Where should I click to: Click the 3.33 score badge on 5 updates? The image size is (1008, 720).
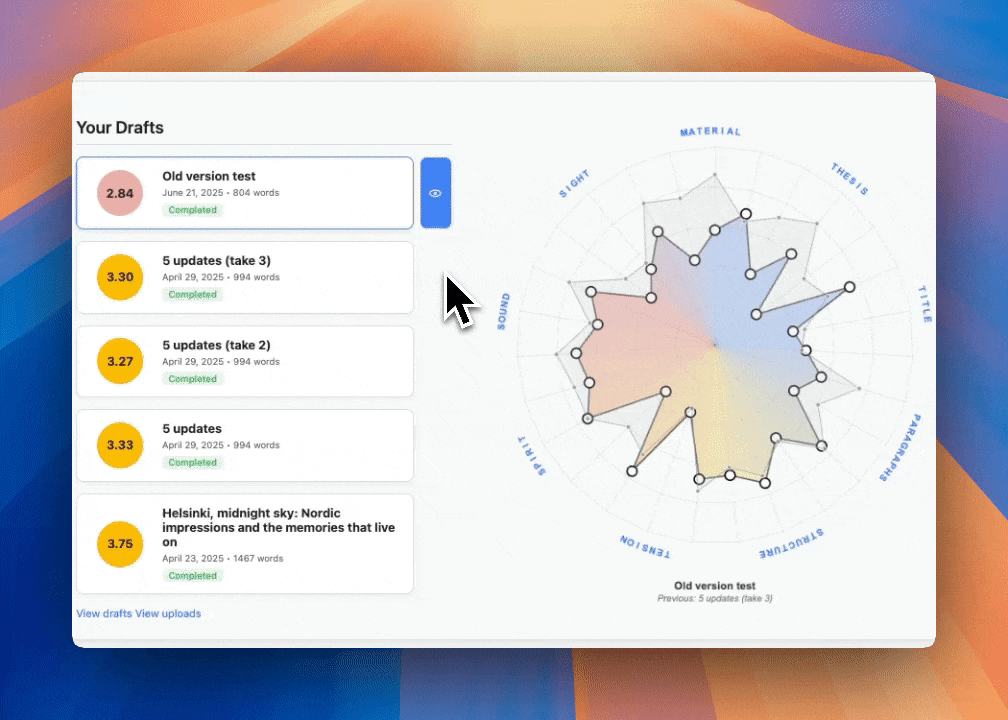pyautogui.click(x=119, y=445)
